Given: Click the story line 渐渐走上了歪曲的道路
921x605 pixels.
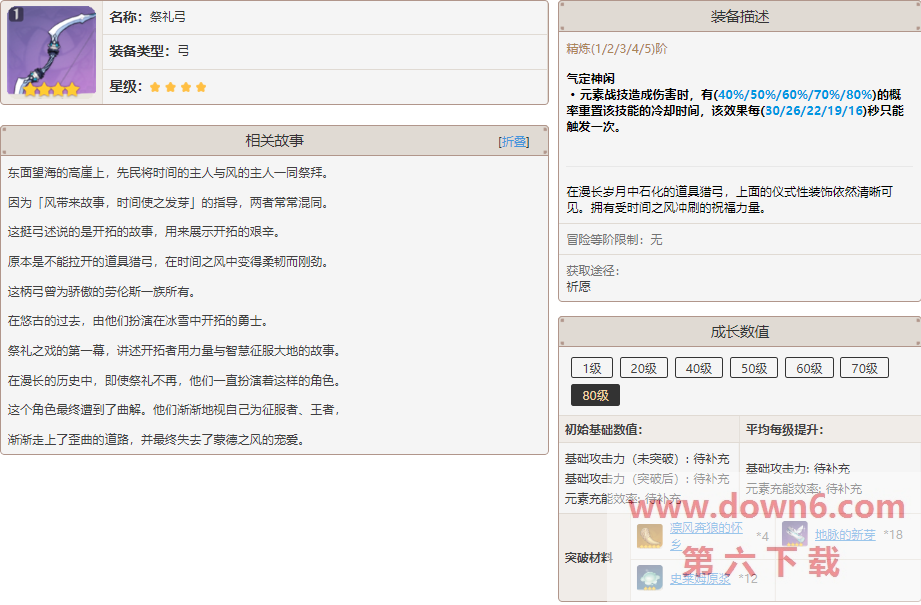Looking at the screenshot, I should click(157, 439).
